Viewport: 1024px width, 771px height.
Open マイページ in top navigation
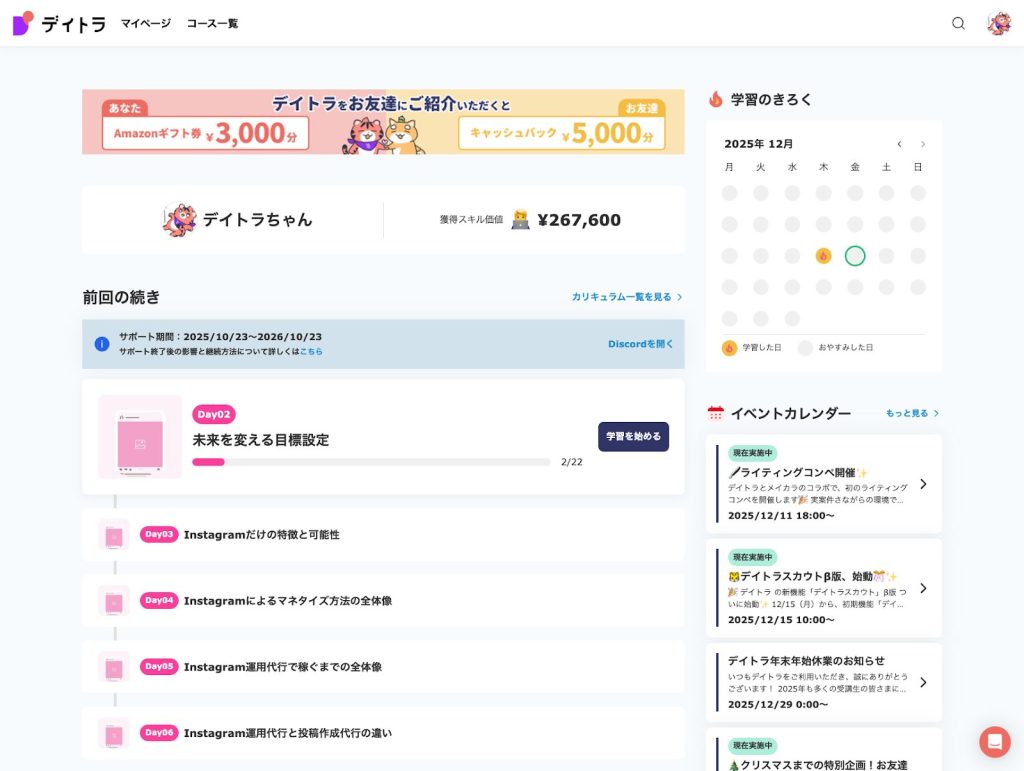[x=145, y=23]
